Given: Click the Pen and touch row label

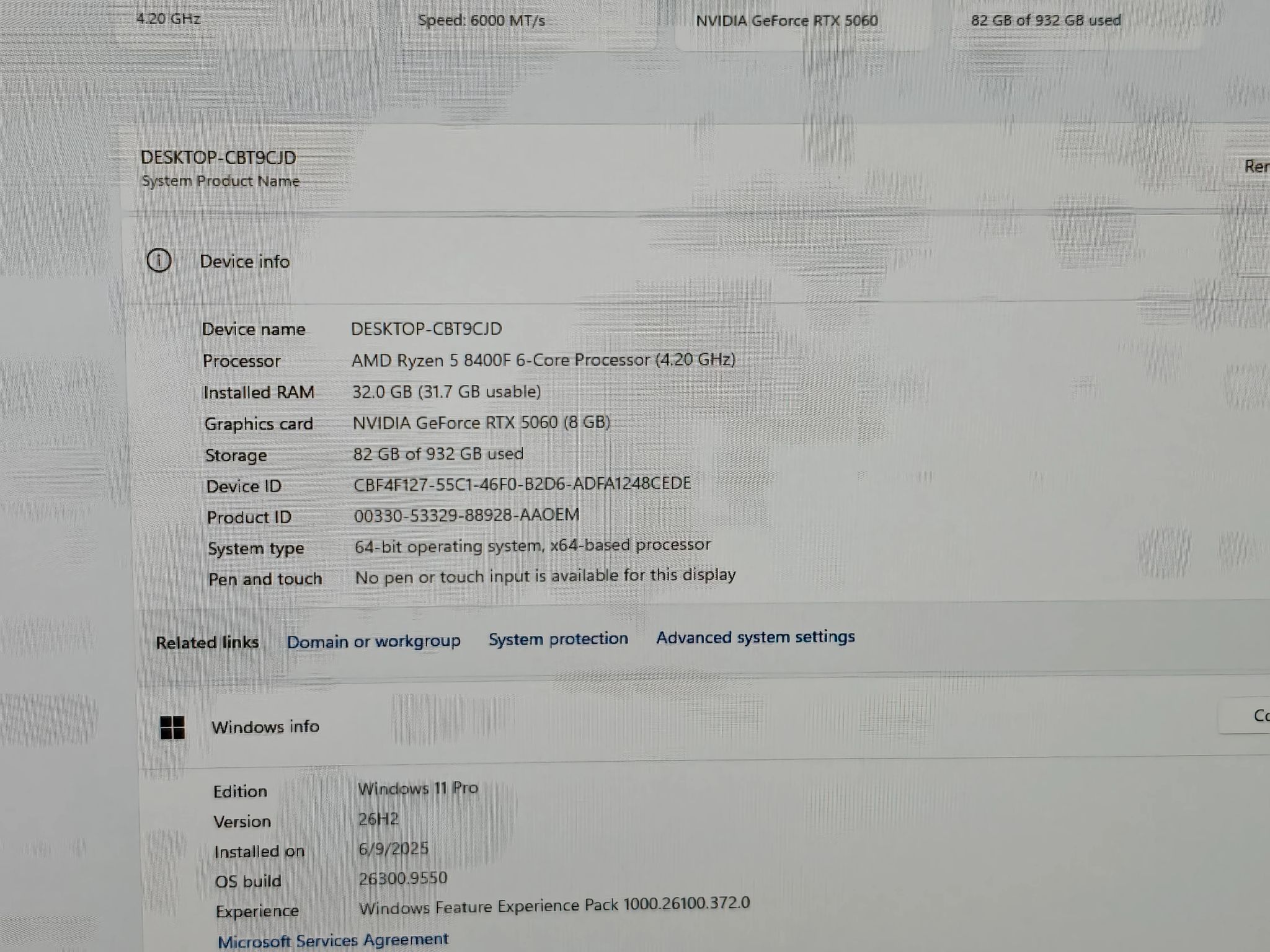Looking at the screenshot, I should point(265,580).
